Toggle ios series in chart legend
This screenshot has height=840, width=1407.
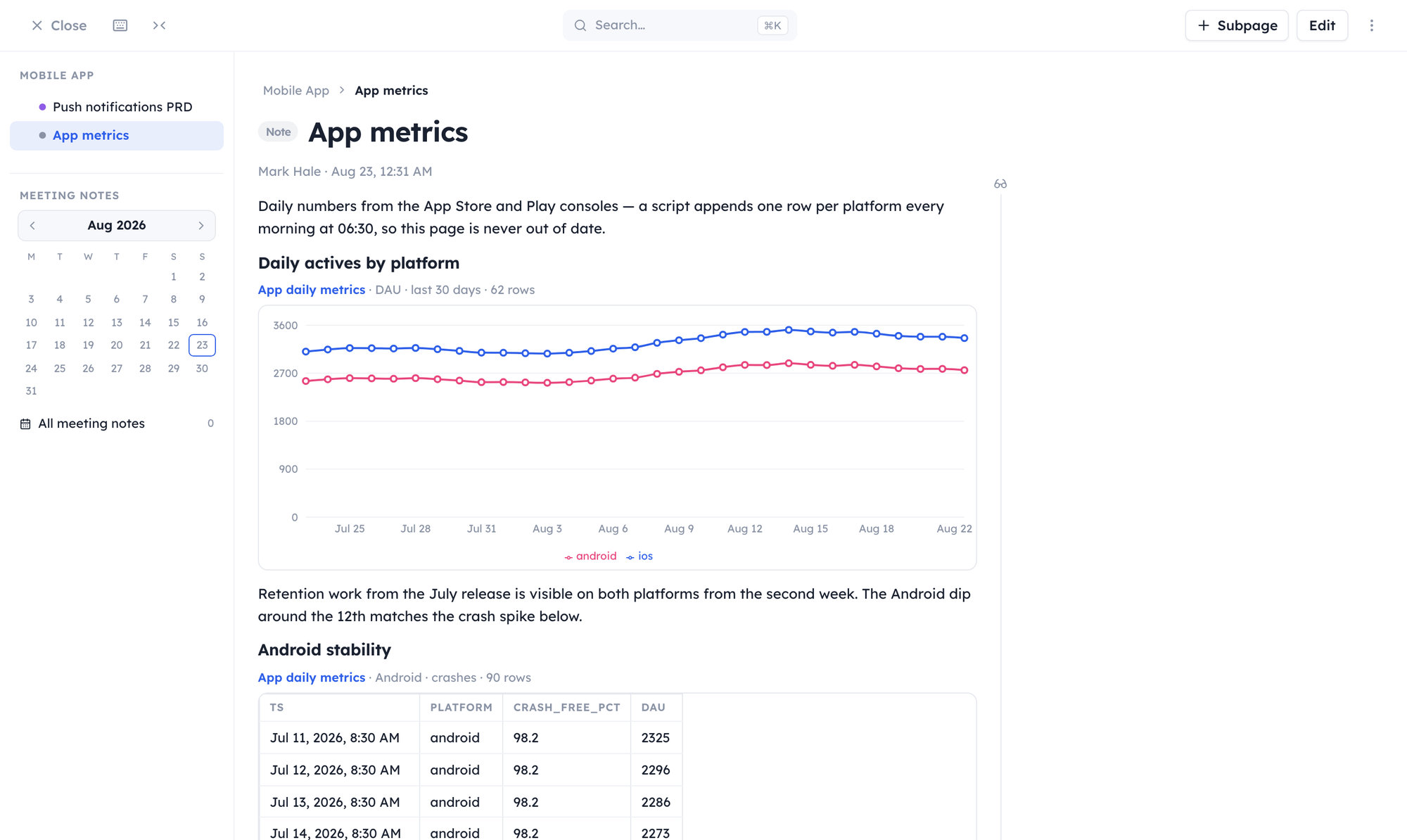click(x=639, y=556)
